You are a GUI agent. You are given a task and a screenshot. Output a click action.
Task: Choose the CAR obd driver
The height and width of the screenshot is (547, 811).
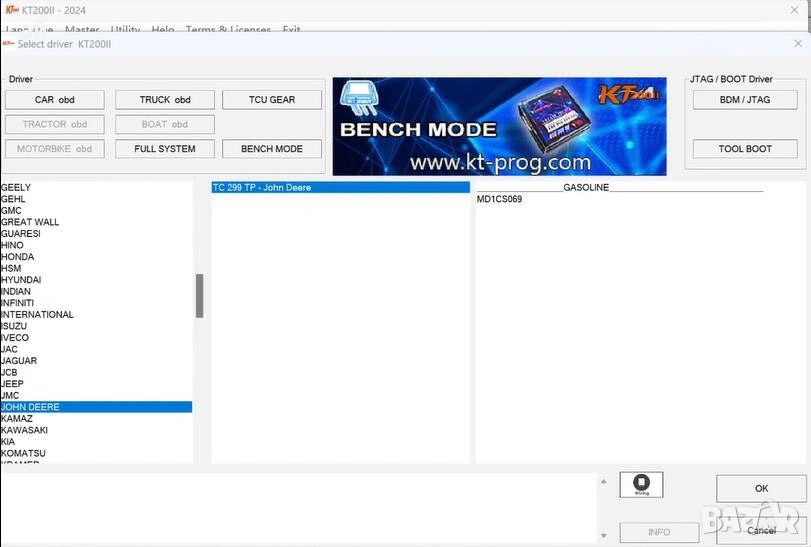tap(55, 100)
